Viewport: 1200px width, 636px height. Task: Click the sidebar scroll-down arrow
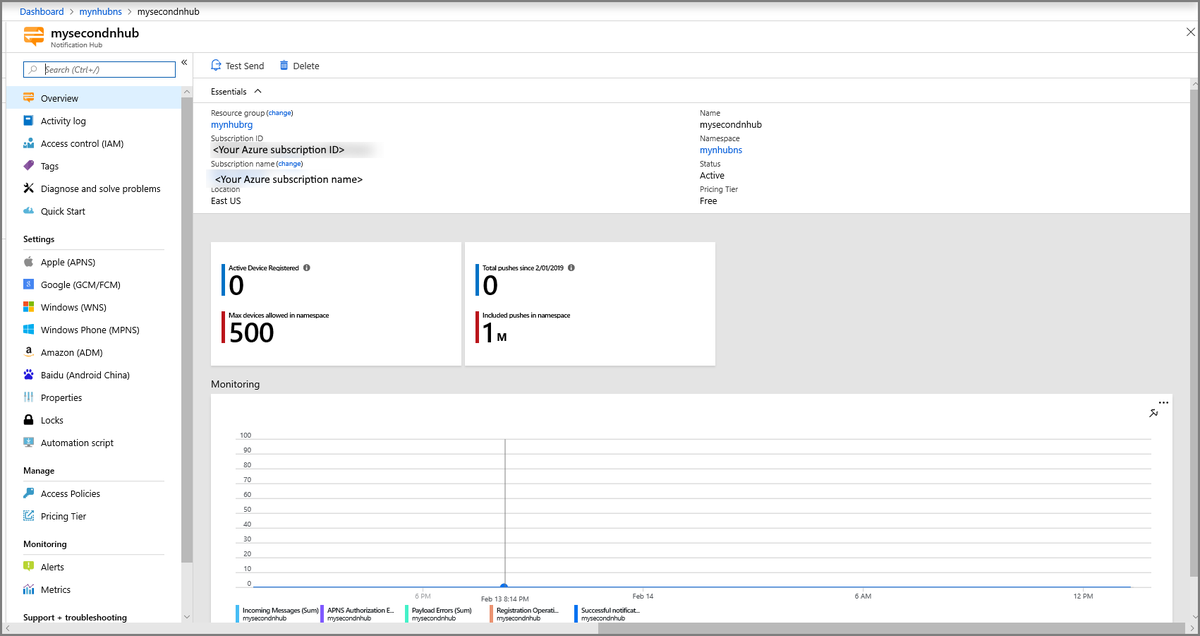[186, 617]
